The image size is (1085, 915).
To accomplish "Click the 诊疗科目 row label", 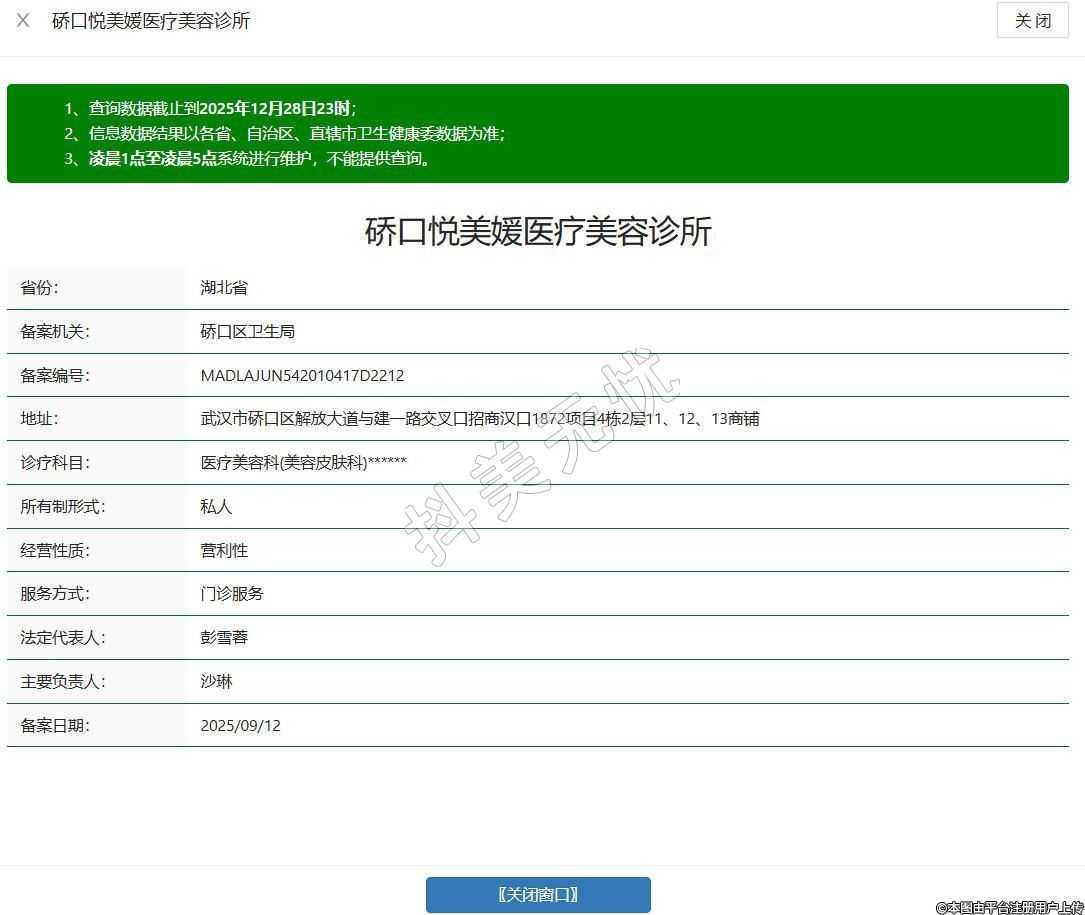I will tap(55, 463).
